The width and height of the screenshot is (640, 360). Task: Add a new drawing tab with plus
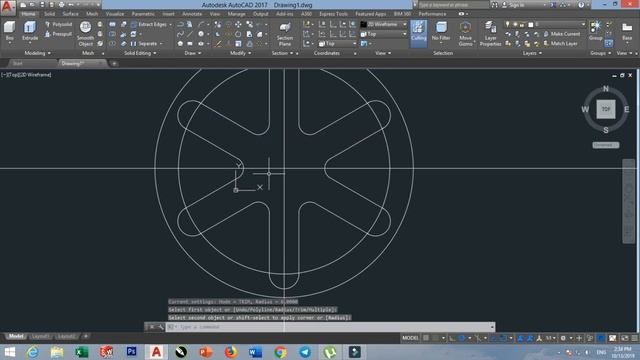tap(114, 63)
